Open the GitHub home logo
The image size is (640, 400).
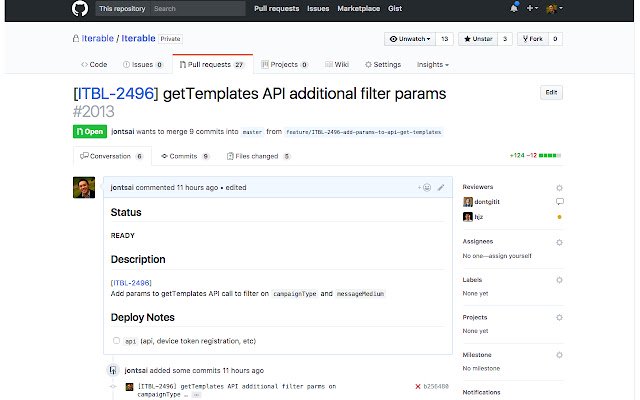[x=80, y=8]
